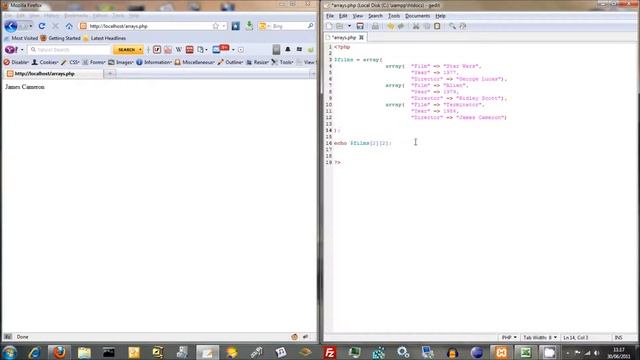Click the Yahoo search input field
The height and width of the screenshot is (360, 640).
(x=69, y=50)
